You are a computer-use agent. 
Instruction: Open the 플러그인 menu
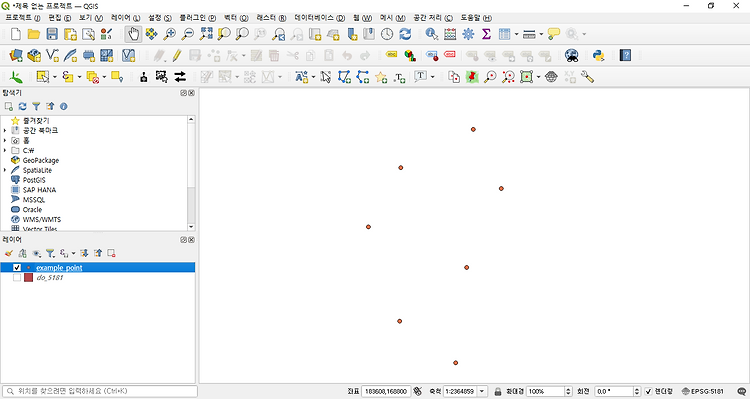point(198,18)
